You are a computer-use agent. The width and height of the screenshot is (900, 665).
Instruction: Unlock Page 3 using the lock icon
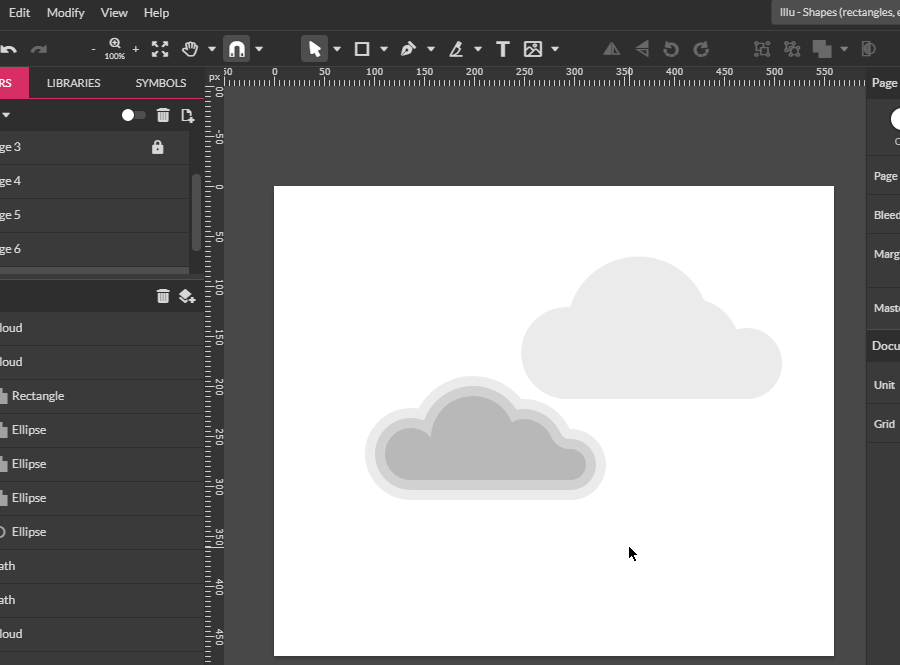click(157, 147)
